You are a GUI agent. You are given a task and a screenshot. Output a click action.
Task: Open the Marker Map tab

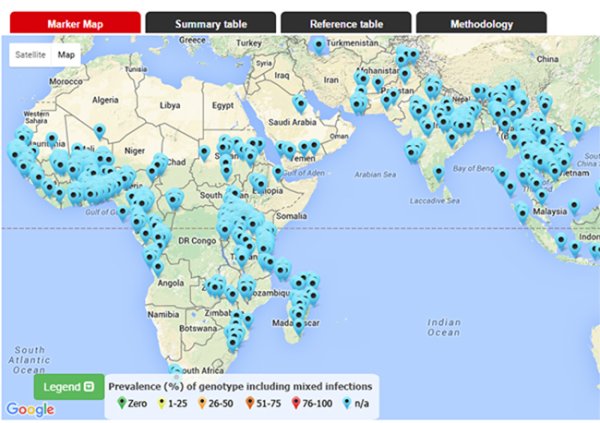point(75,23)
